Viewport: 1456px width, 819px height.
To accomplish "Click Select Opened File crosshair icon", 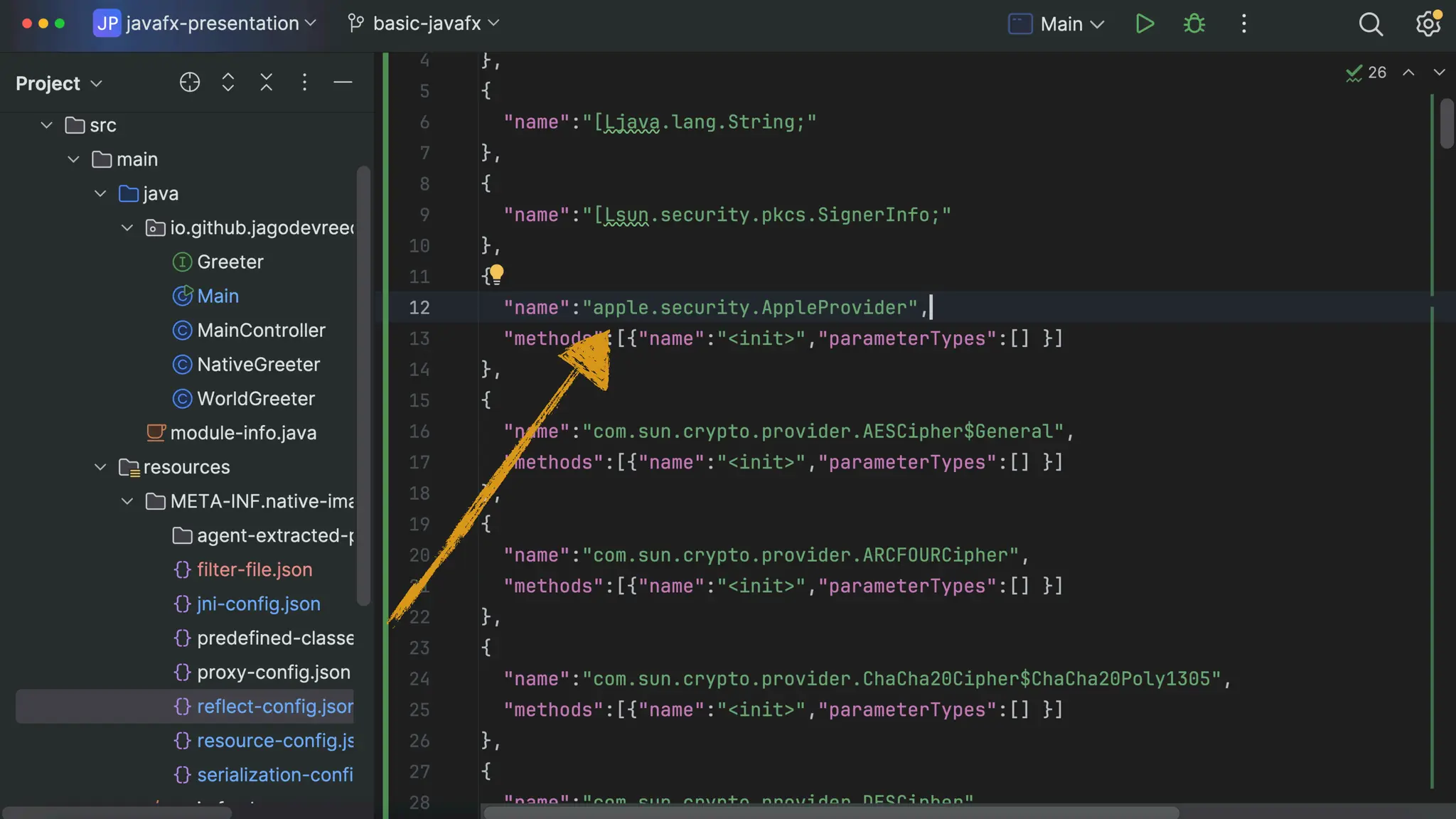I will tap(190, 82).
